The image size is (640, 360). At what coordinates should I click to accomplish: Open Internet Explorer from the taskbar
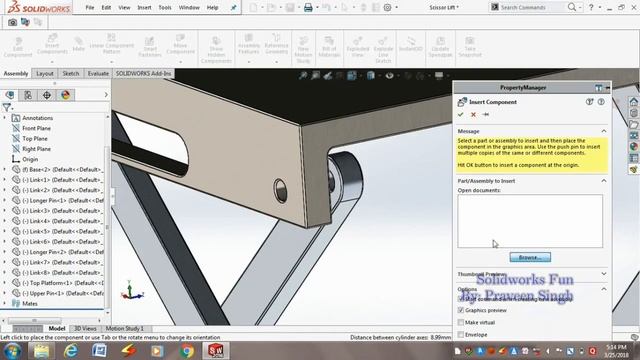71,351
